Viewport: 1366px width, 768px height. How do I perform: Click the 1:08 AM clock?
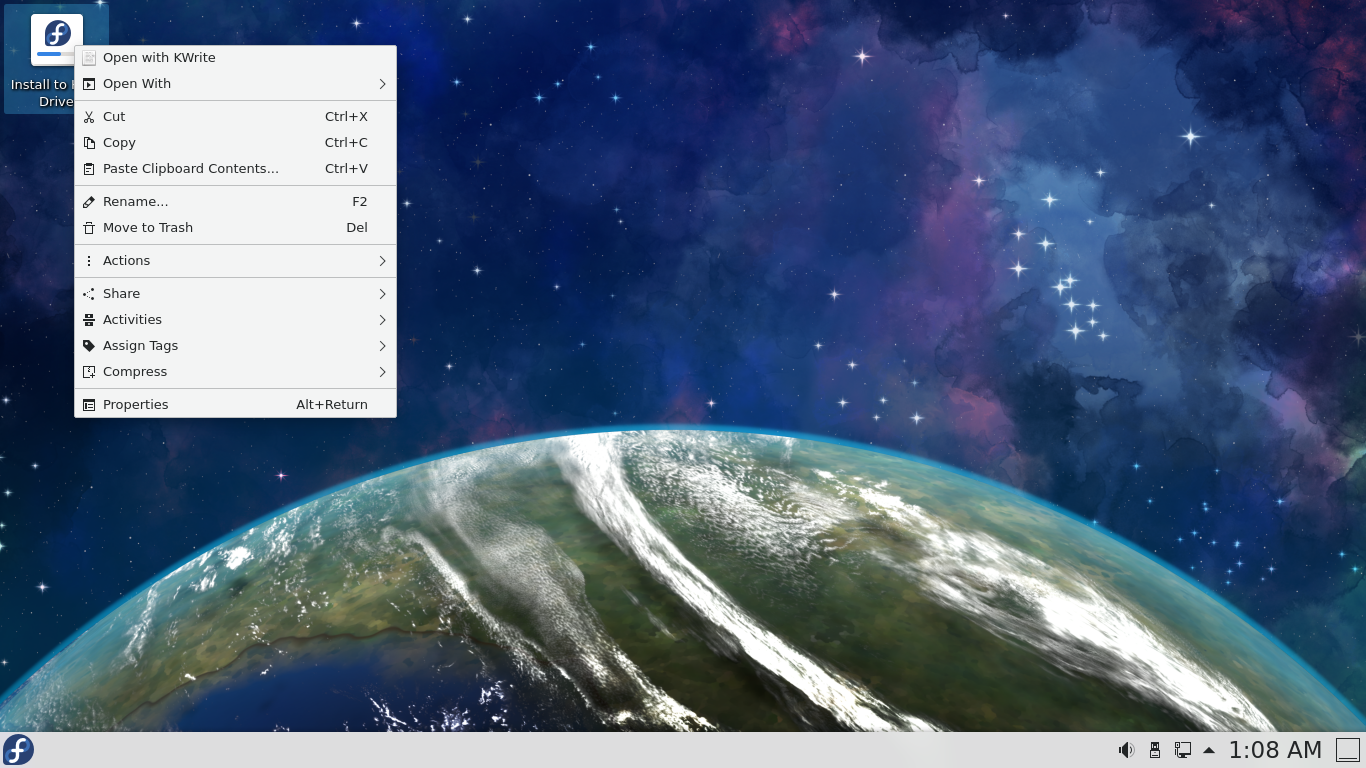click(1275, 750)
